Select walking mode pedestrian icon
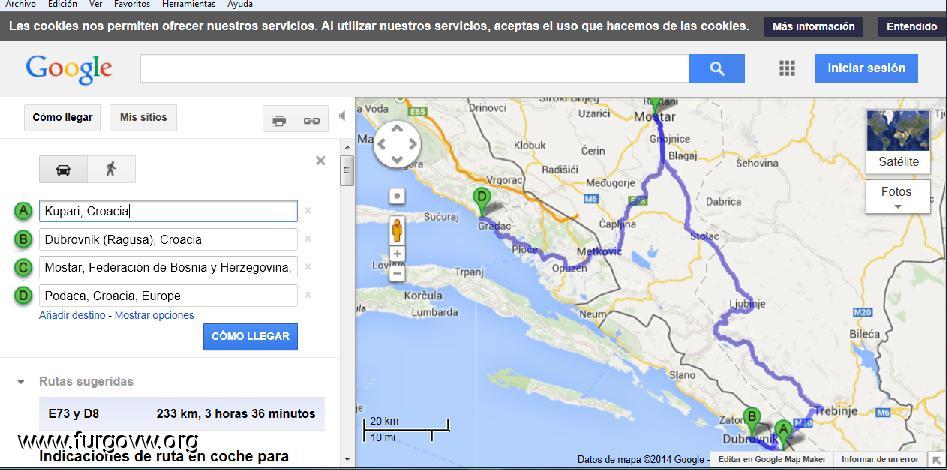947x470 pixels. (x=111, y=169)
